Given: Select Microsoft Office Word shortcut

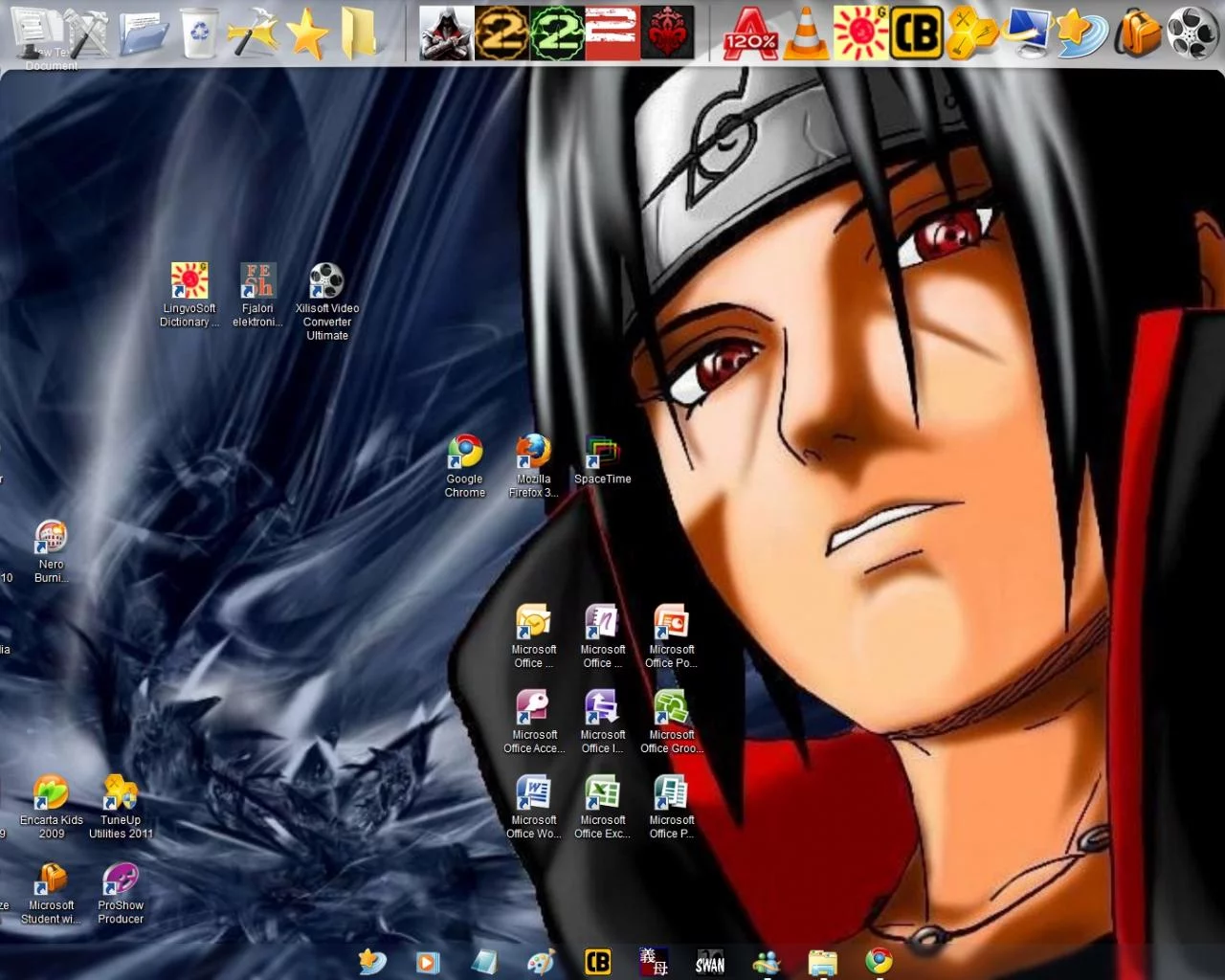Looking at the screenshot, I should 534,807.
